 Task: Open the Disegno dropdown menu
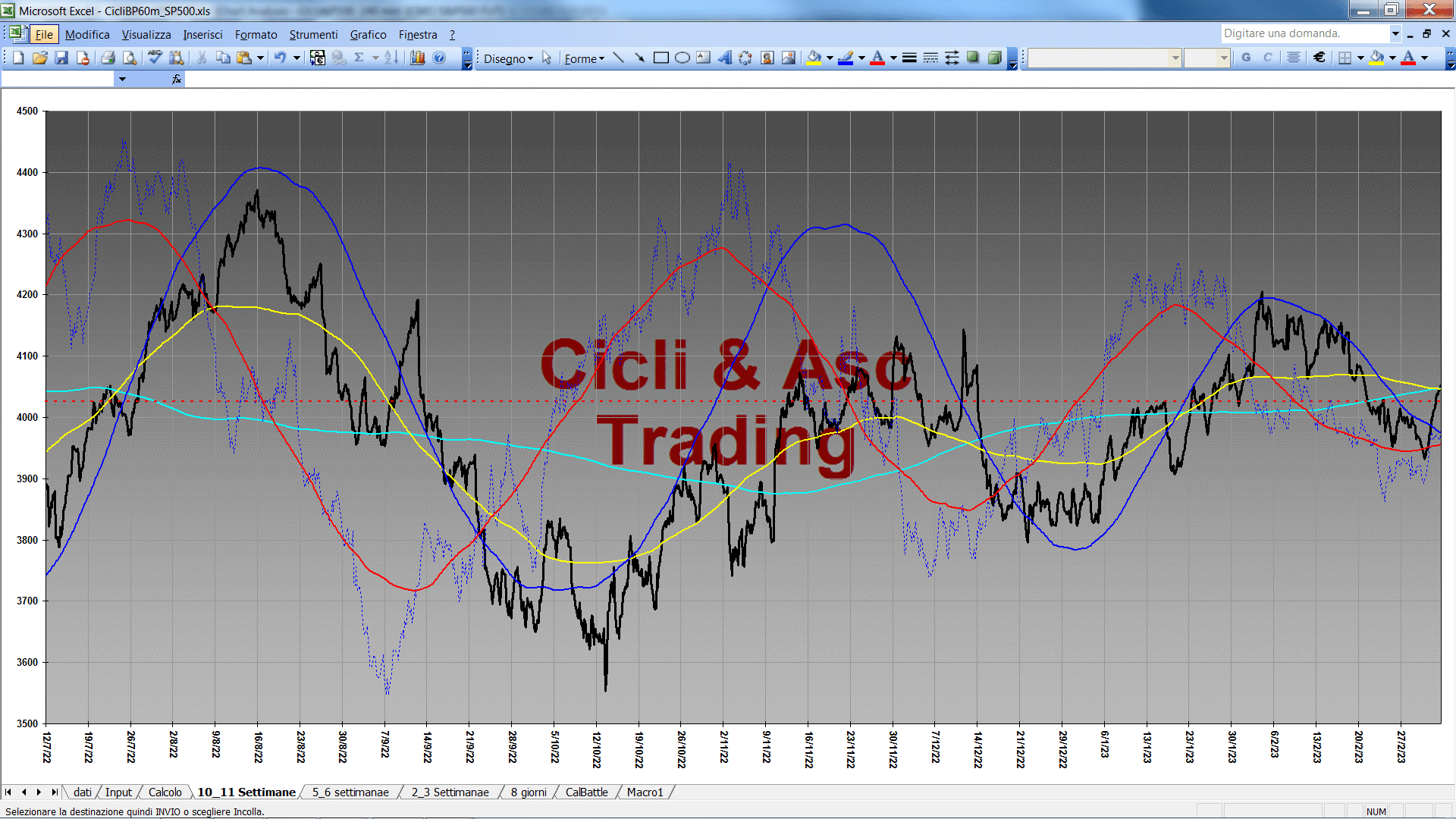click(x=508, y=58)
